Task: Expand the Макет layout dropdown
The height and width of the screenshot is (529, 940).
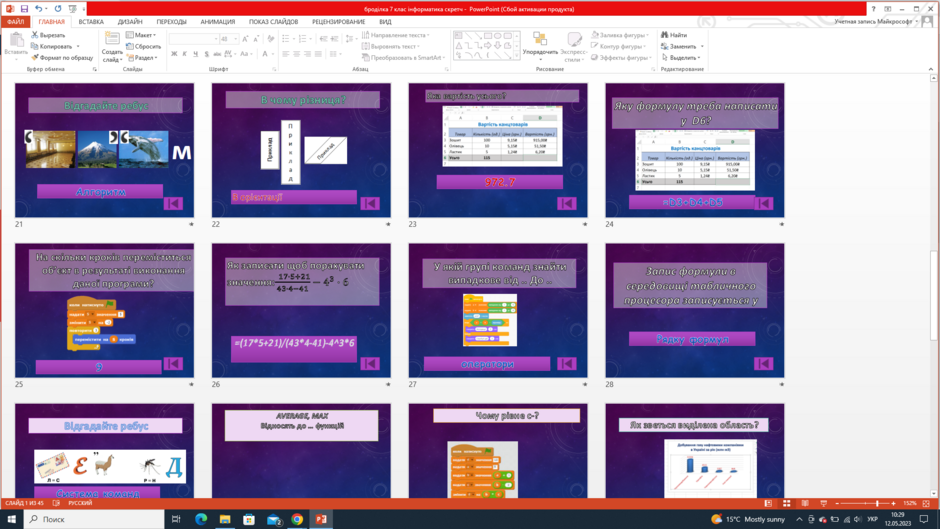Action: click(141, 35)
